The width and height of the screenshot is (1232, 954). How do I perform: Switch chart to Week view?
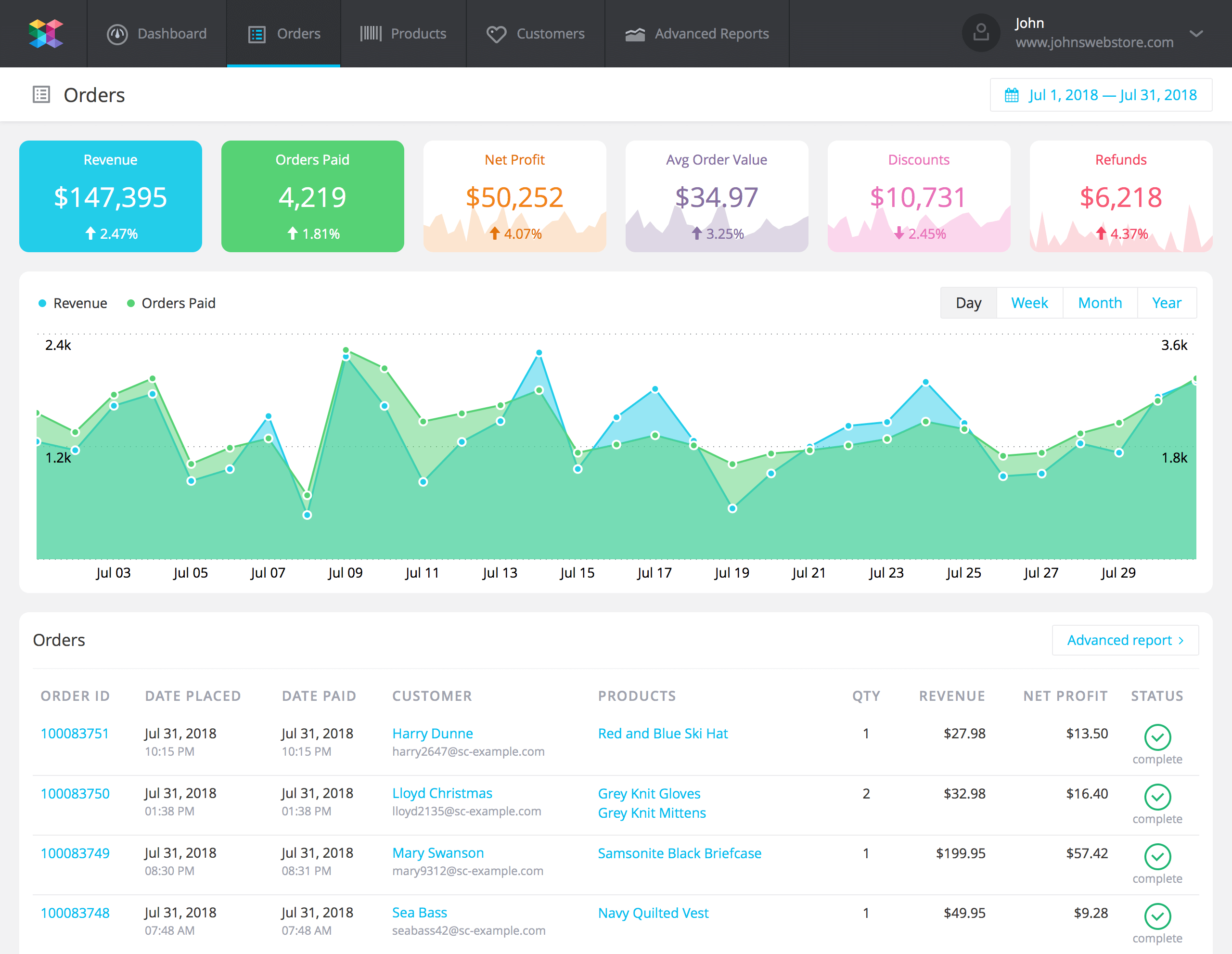click(1029, 303)
